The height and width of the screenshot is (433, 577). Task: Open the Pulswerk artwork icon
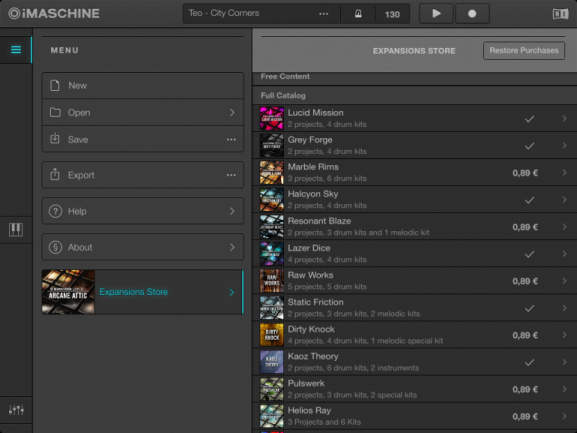272,389
